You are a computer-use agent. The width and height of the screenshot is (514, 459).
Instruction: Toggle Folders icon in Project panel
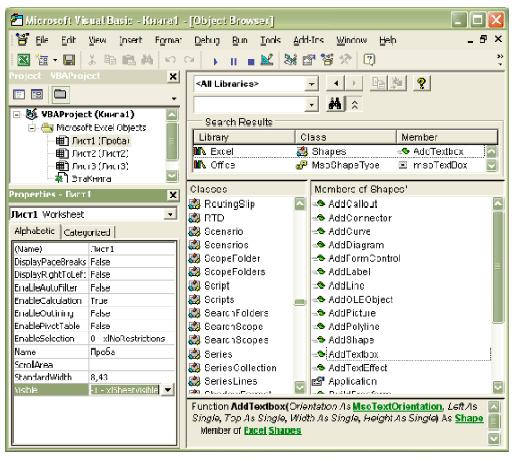tap(60, 94)
